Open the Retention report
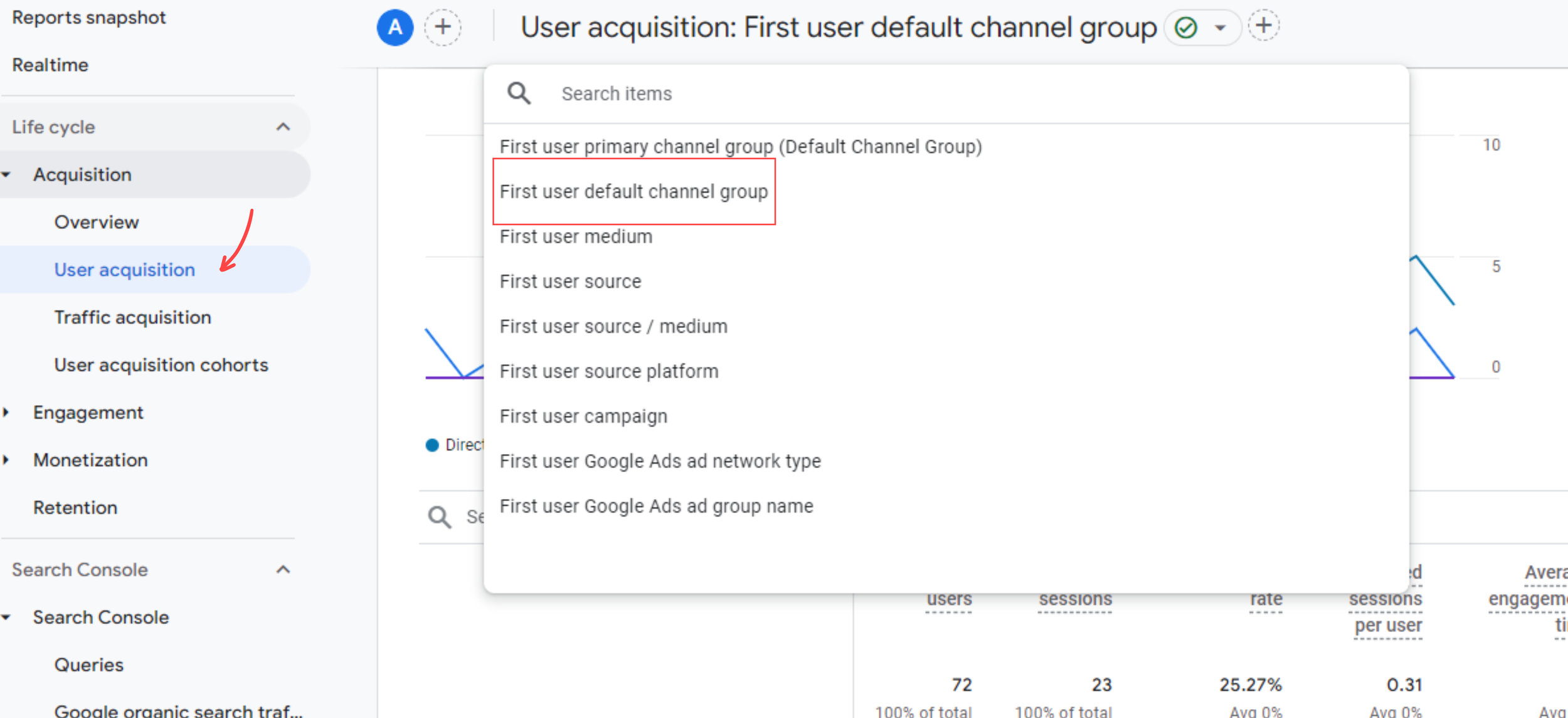This screenshot has height=718, width=1568. (75, 507)
